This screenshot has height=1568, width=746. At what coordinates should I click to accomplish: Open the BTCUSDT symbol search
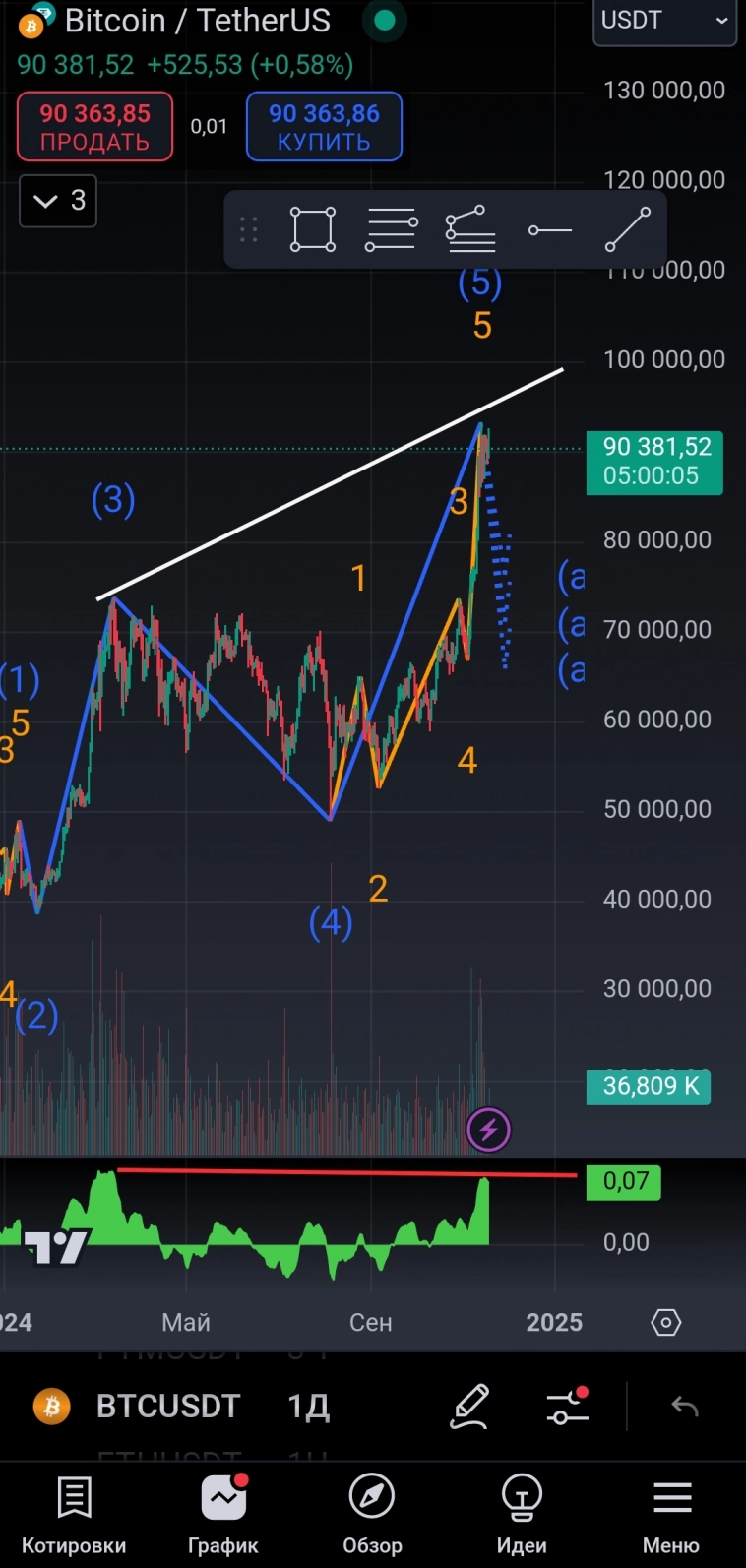167,1406
